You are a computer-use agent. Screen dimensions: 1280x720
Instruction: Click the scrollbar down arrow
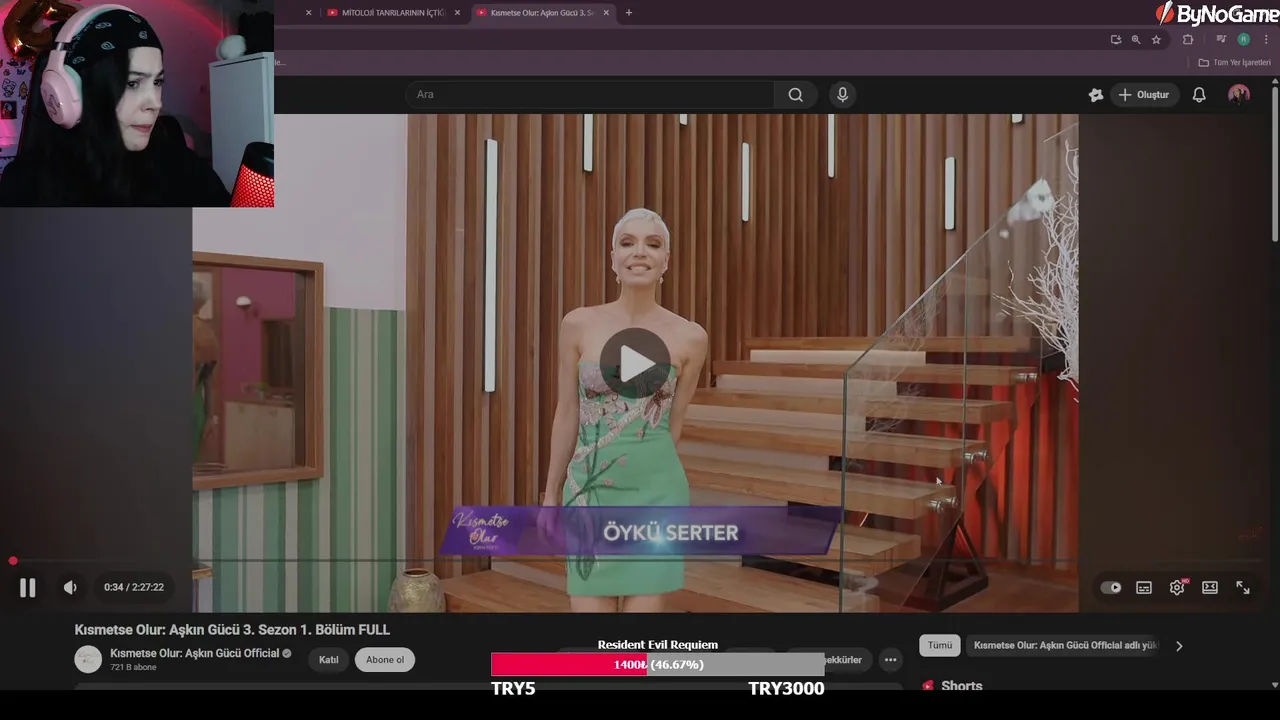tap(1274, 686)
